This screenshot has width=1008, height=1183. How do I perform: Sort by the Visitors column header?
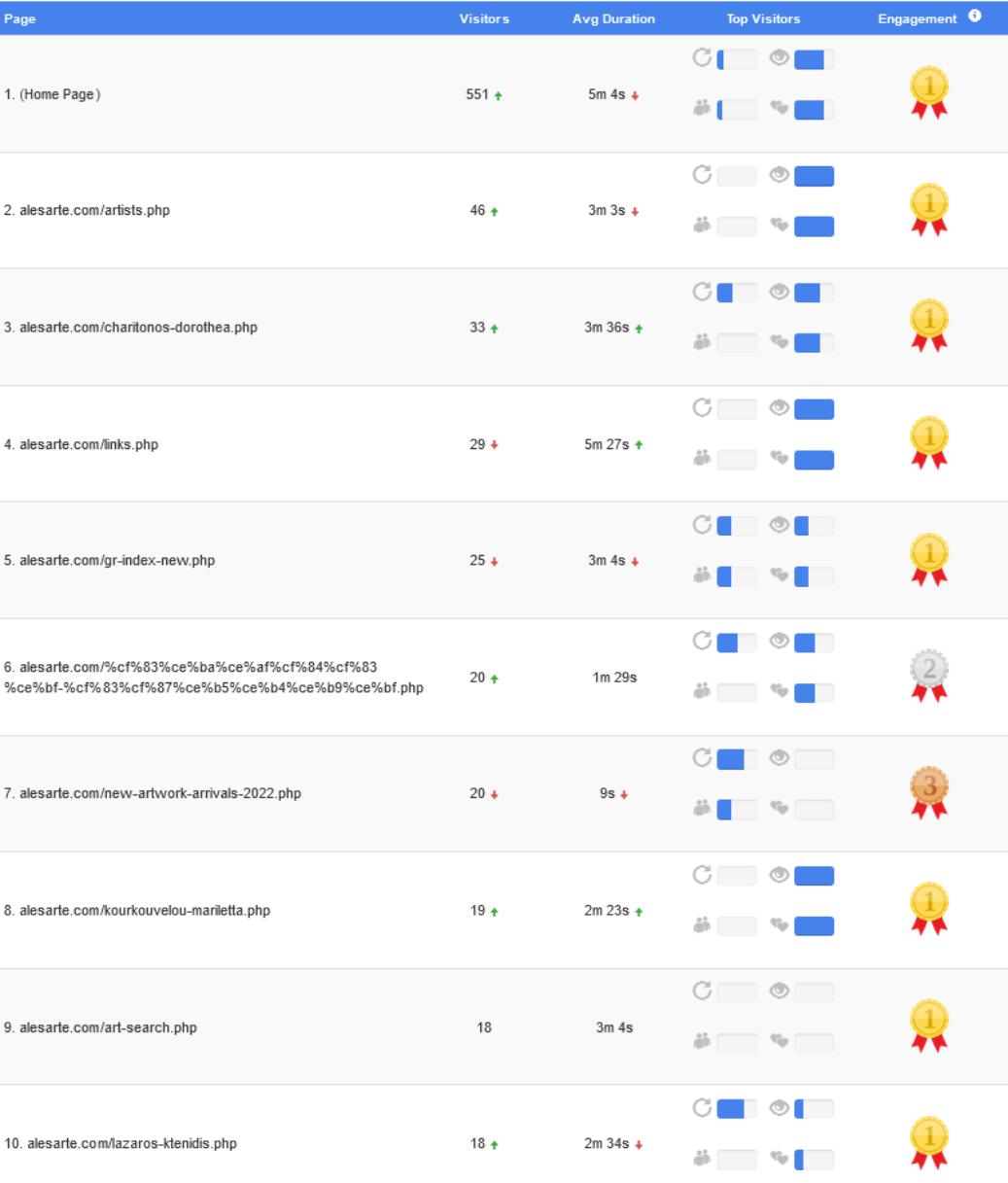[484, 18]
